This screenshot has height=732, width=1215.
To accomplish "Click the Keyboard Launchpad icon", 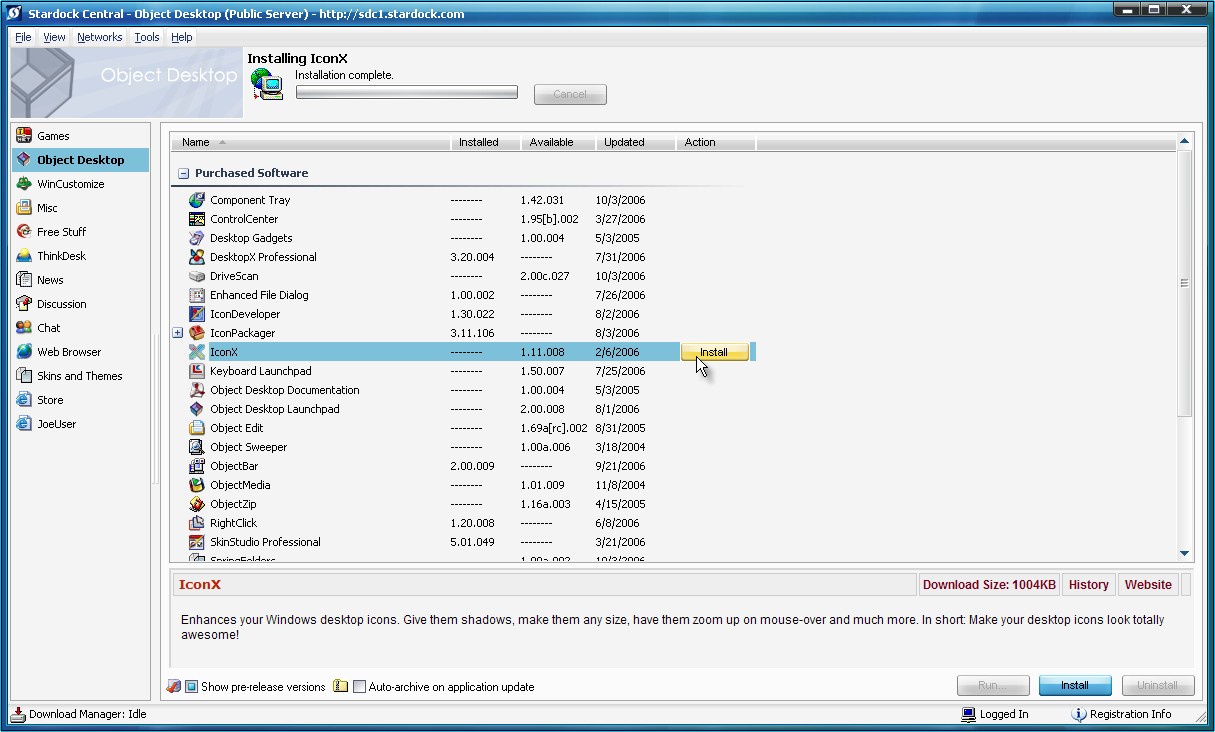I will 197,371.
